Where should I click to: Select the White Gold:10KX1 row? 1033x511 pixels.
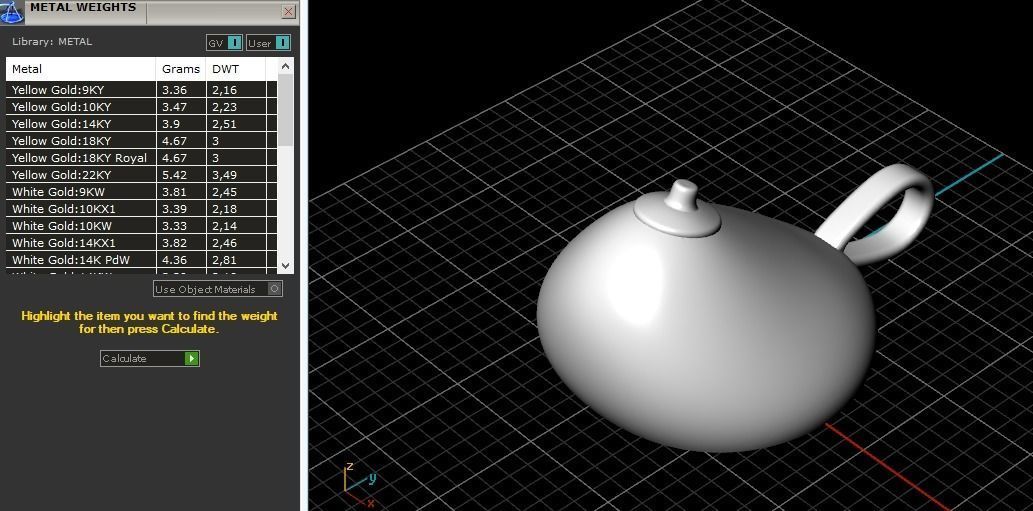tap(140, 209)
